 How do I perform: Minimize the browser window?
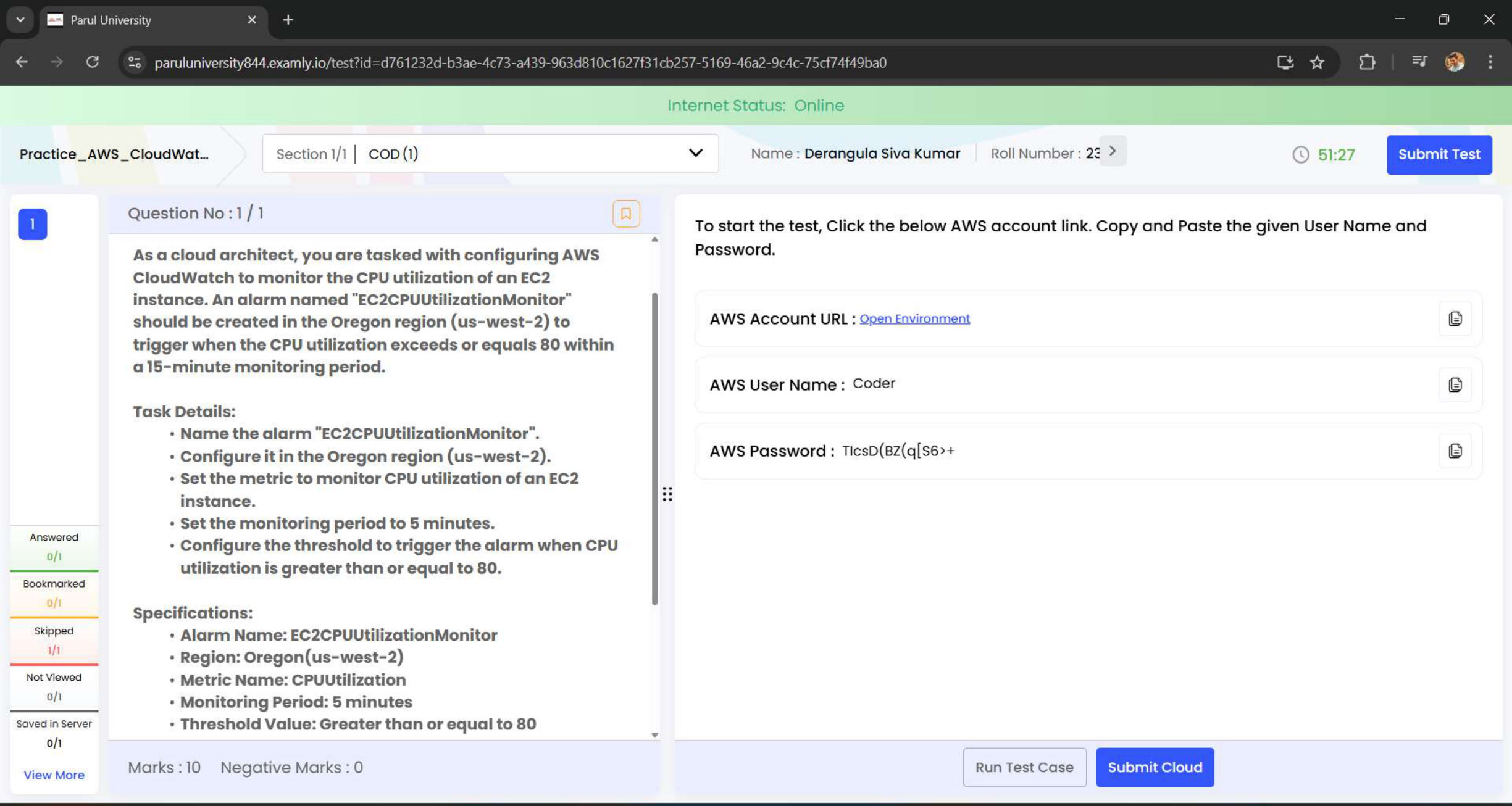(1399, 19)
